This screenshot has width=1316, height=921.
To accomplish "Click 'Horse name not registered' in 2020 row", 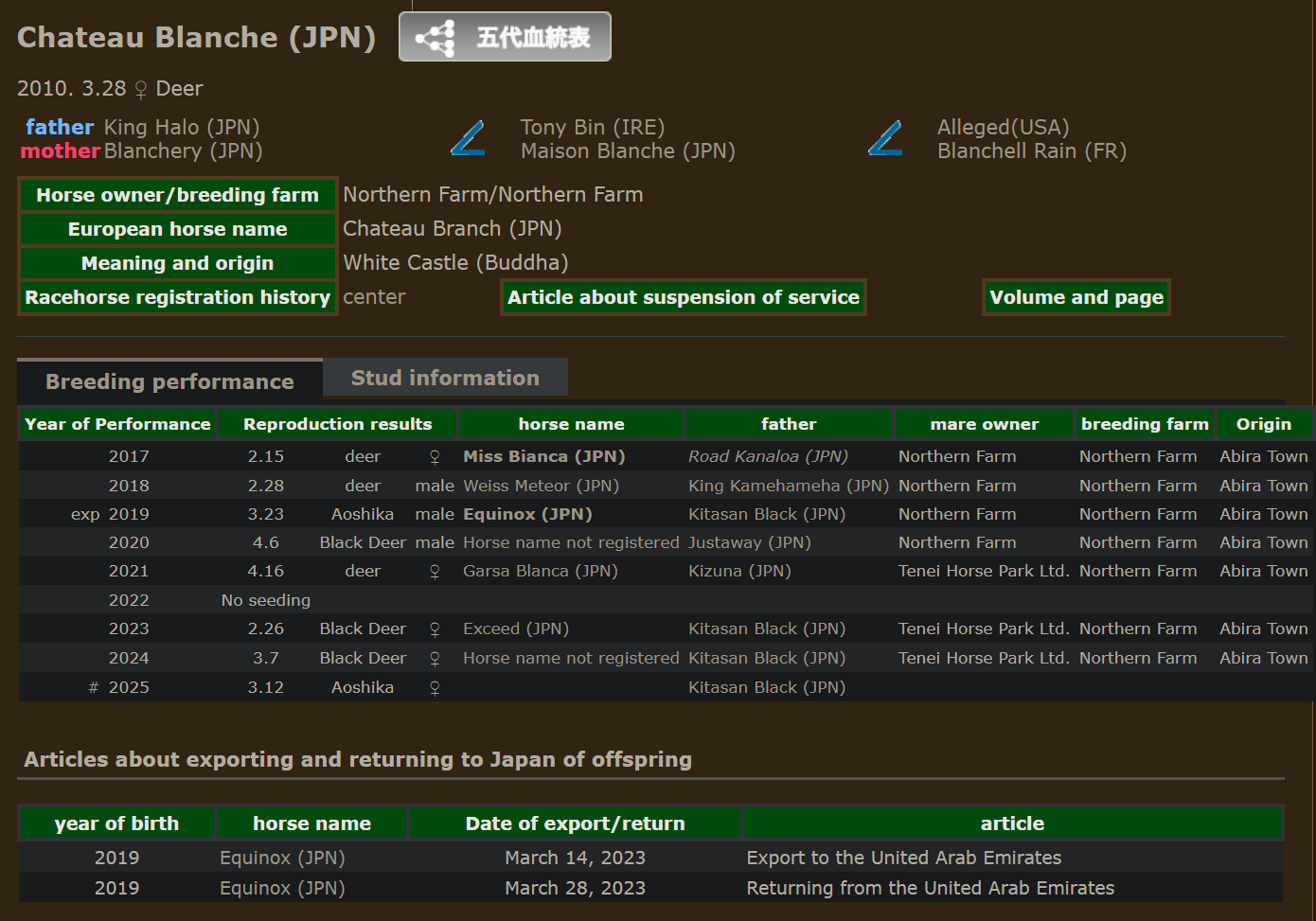I will pyautogui.click(x=571, y=542).
